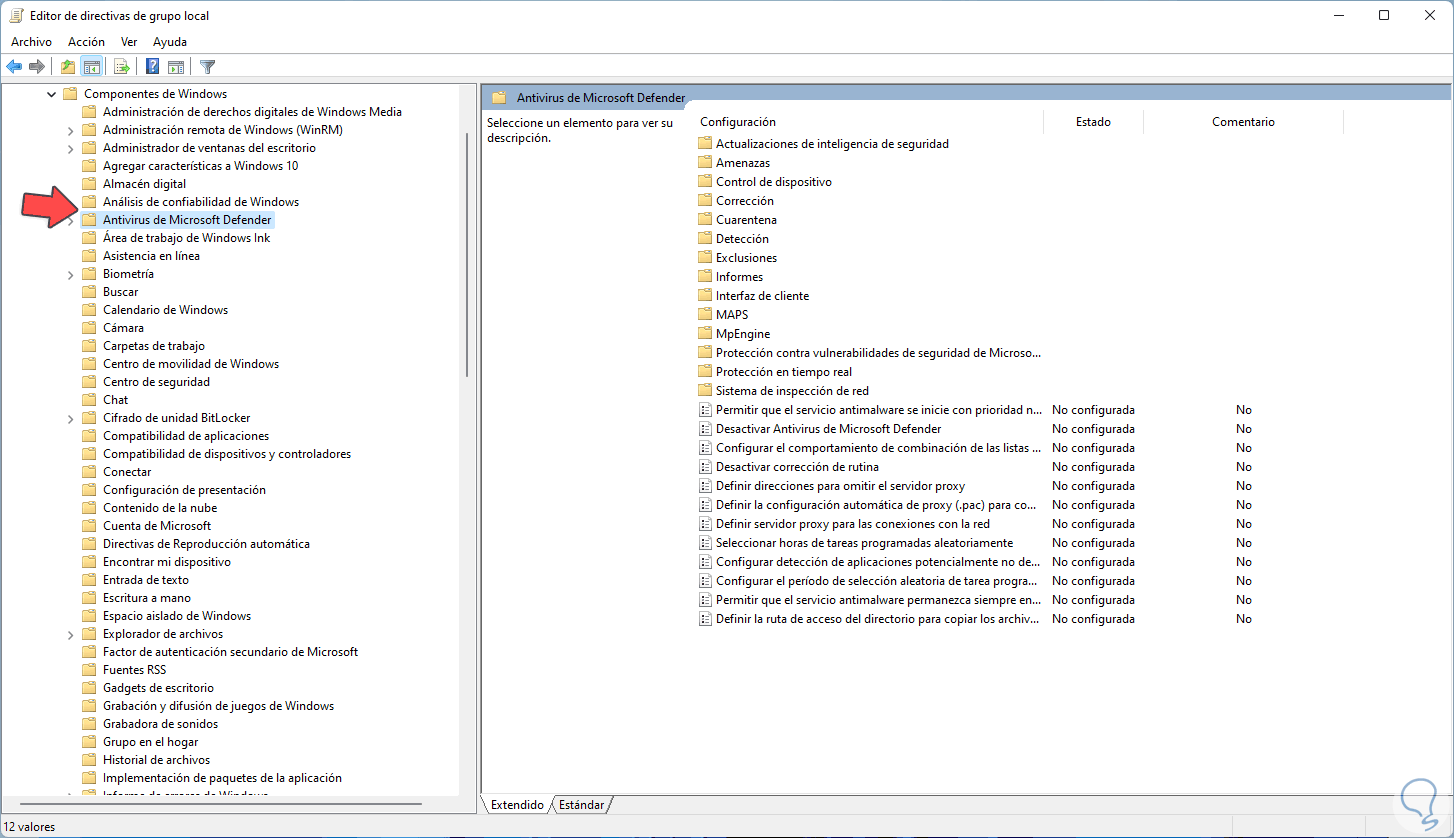Select Espacio aislado de Windows in the tree
Viewport: 1454px width, 838px height.
[x=177, y=616]
